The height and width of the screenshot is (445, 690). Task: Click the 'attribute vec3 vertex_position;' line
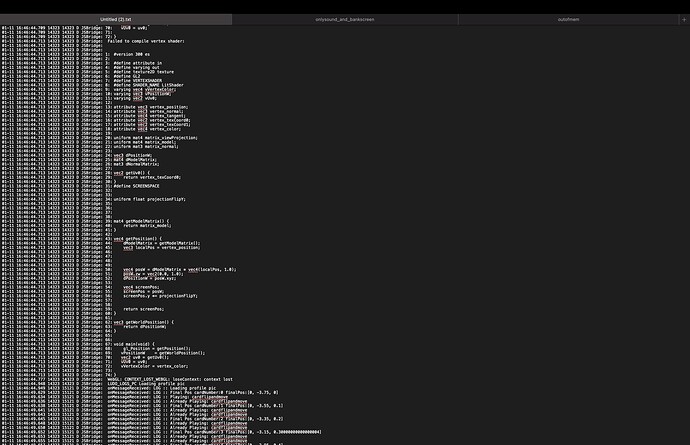(151, 107)
